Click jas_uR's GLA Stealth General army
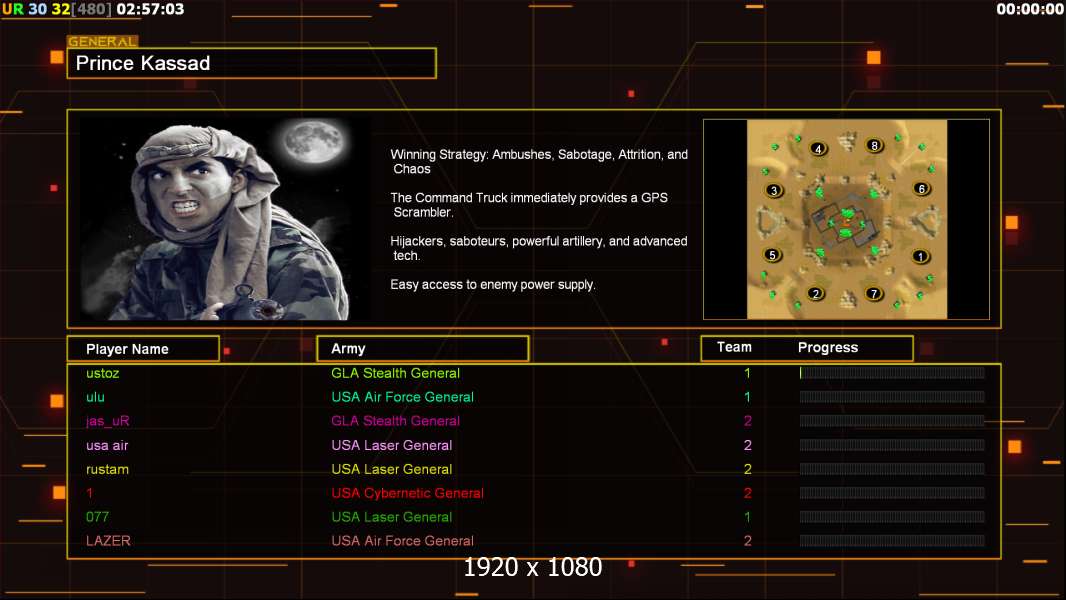This screenshot has width=1066, height=600. pos(396,421)
